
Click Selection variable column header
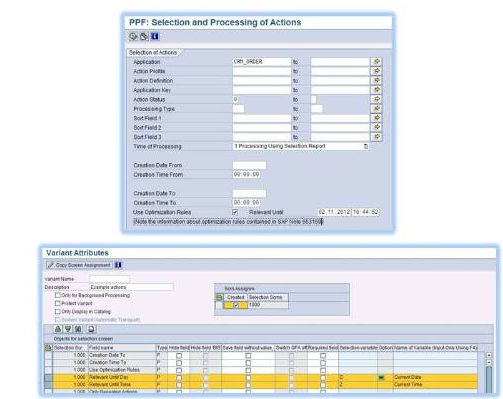tap(358, 348)
